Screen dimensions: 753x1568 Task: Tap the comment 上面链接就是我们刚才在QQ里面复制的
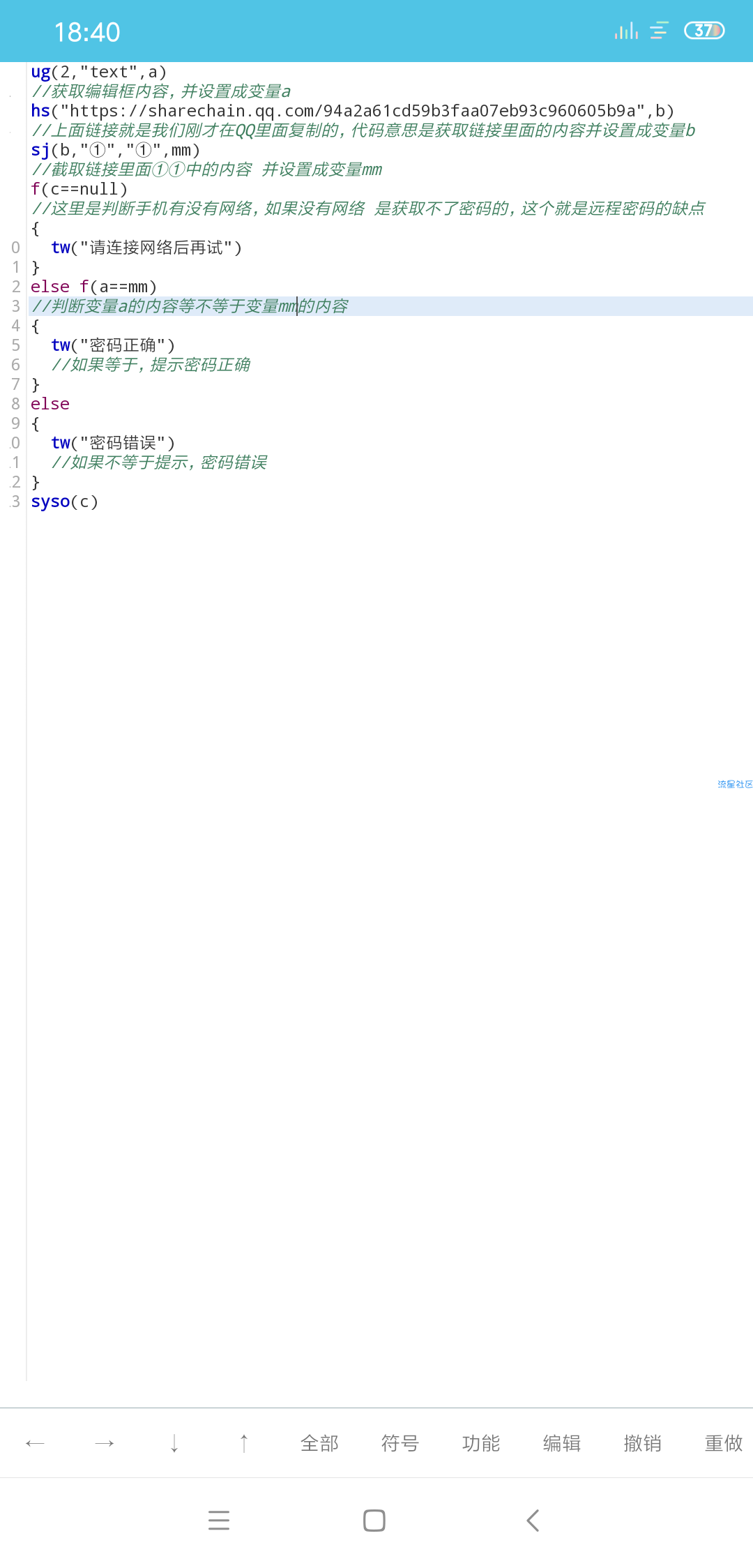[363, 130]
